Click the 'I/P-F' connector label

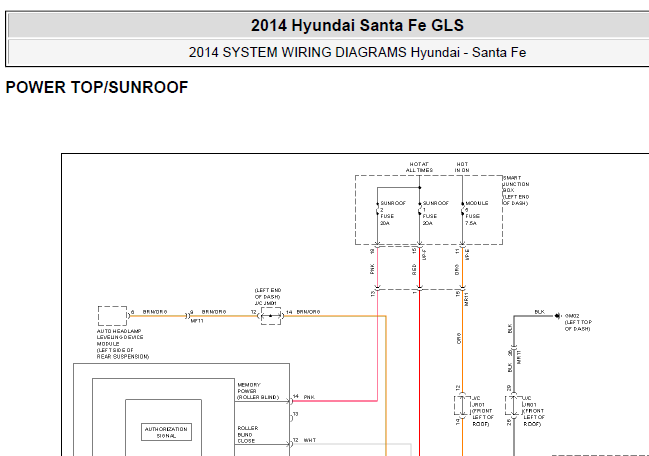[x=425, y=254]
